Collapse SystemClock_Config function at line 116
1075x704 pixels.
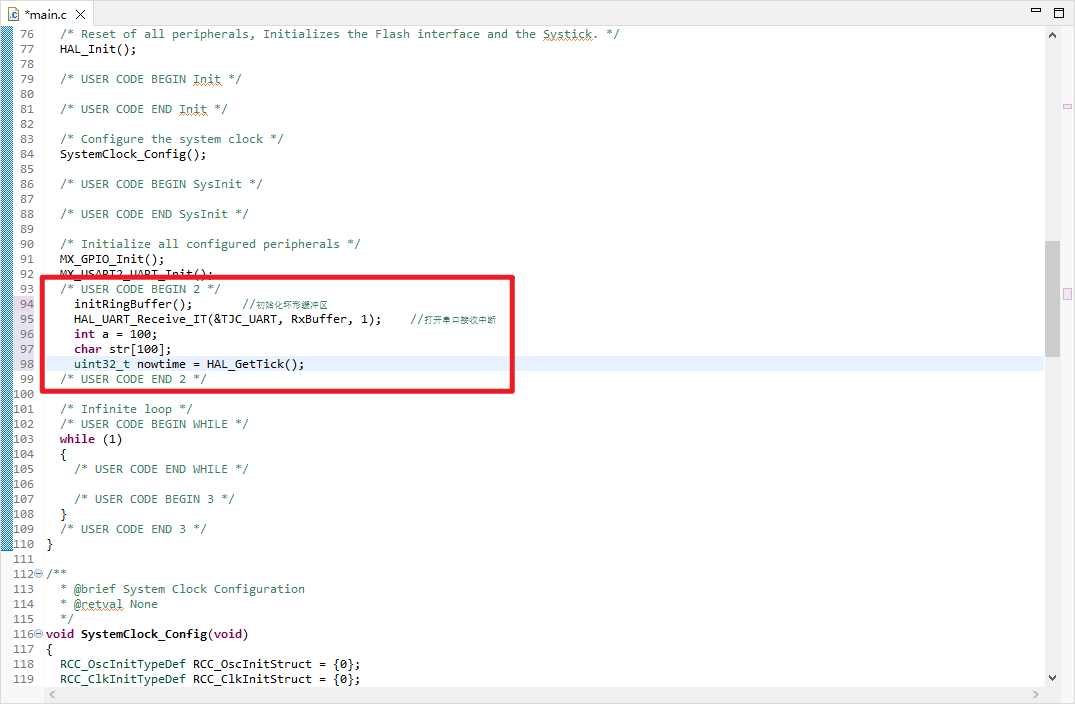pos(39,634)
